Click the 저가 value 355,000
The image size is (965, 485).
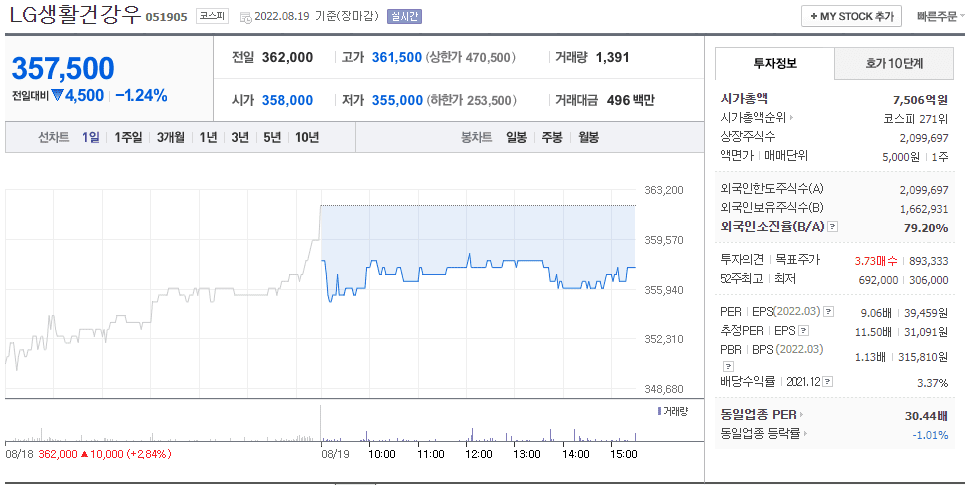point(397,100)
